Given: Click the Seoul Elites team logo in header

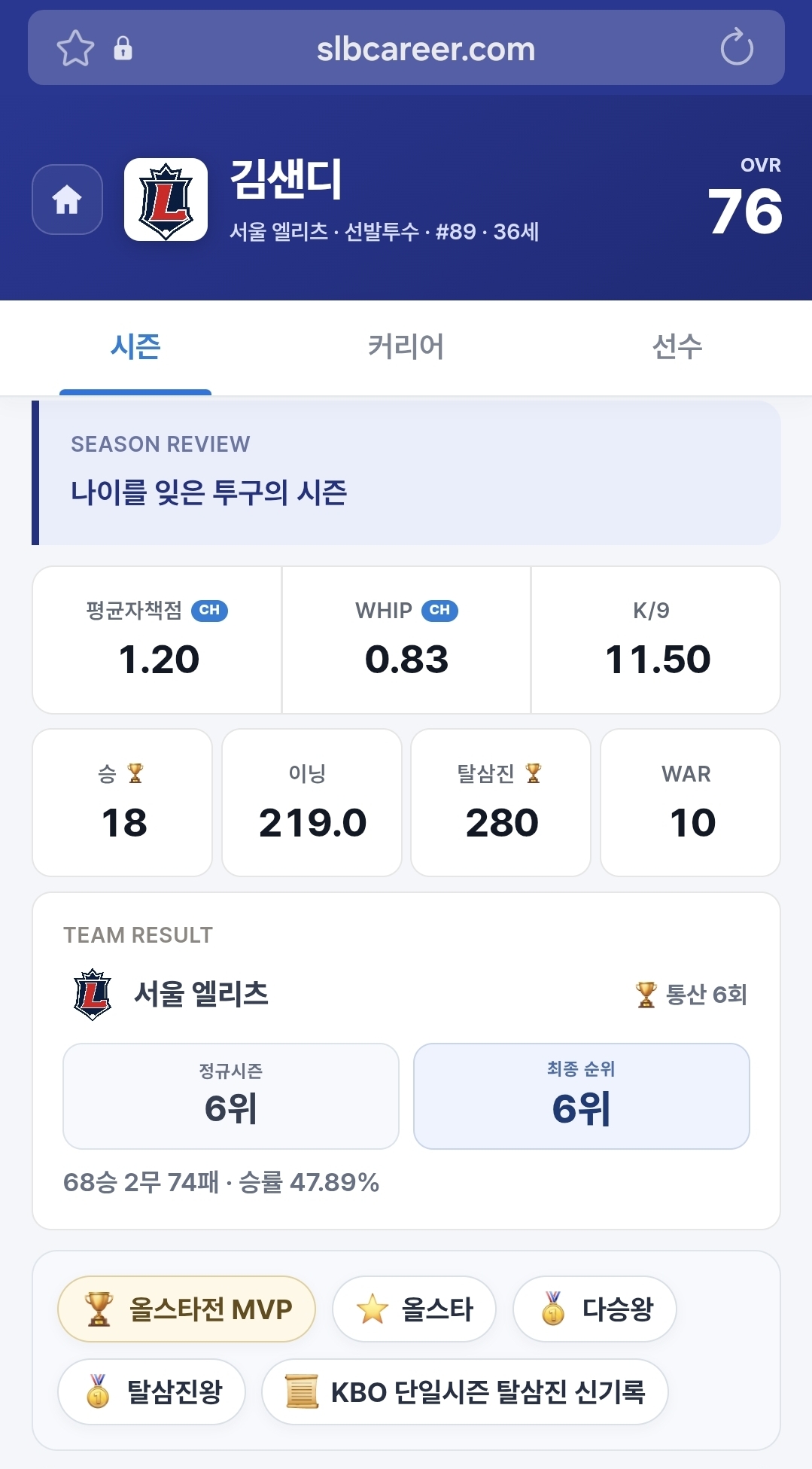Looking at the screenshot, I should pyautogui.click(x=166, y=200).
